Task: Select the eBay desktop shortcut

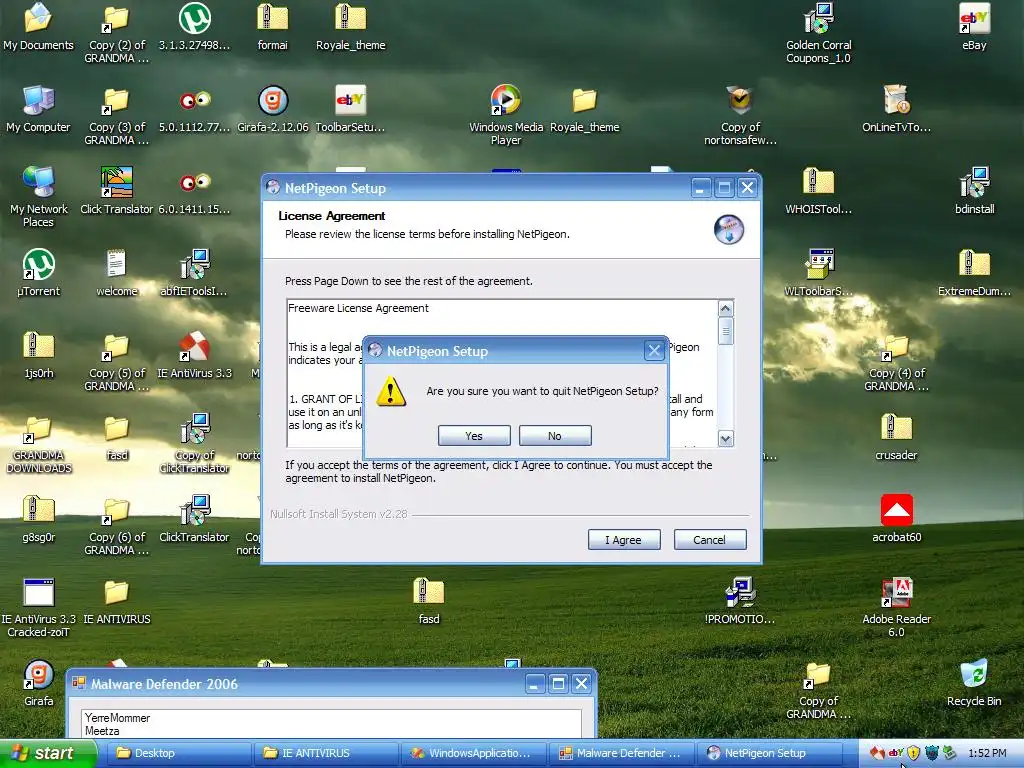Action: point(974,27)
